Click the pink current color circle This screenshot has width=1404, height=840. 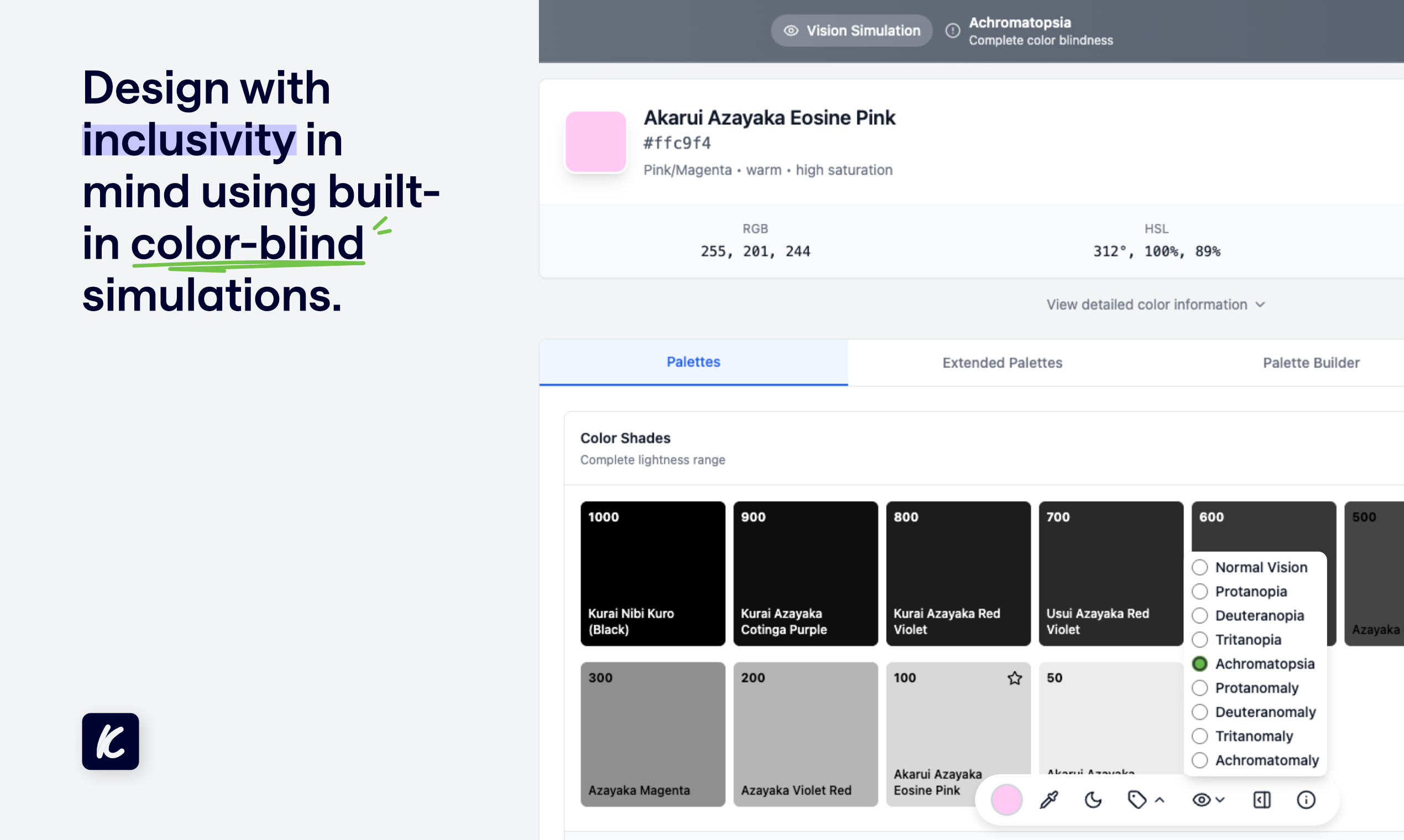[x=1006, y=800]
